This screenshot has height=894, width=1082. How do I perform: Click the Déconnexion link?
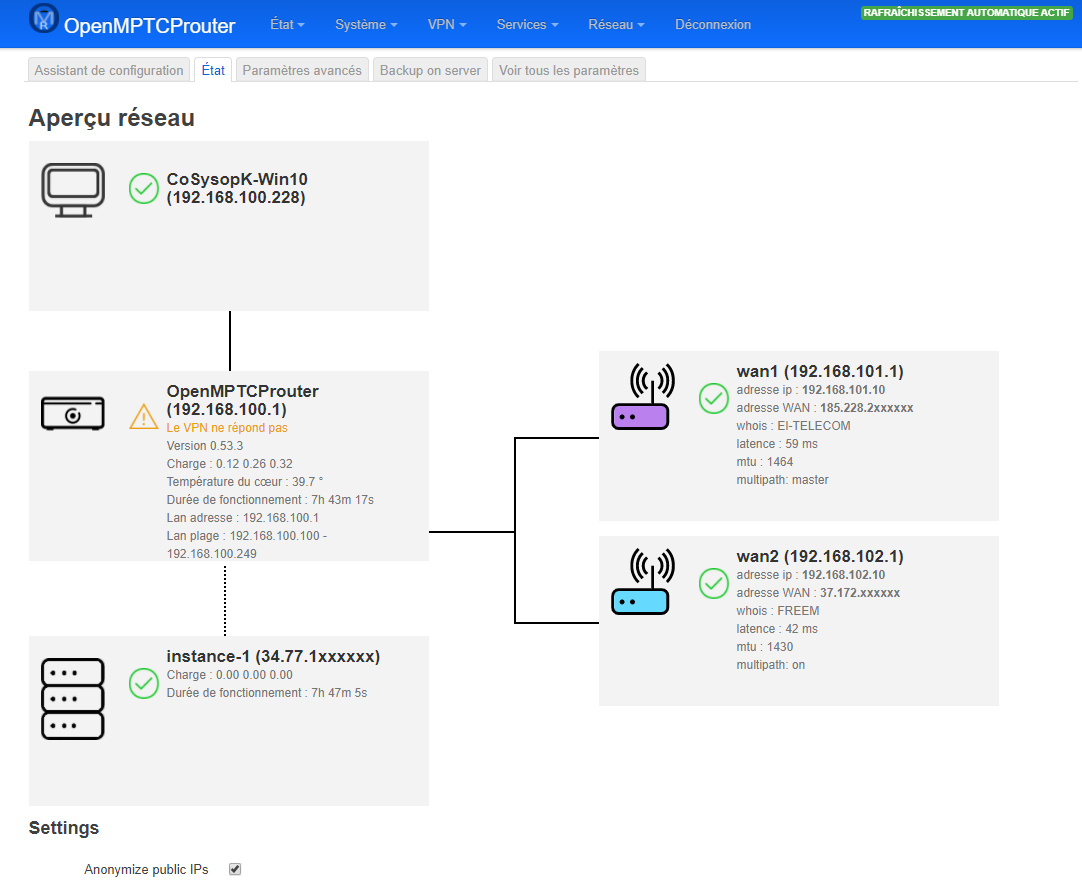[x=713, y=24]
